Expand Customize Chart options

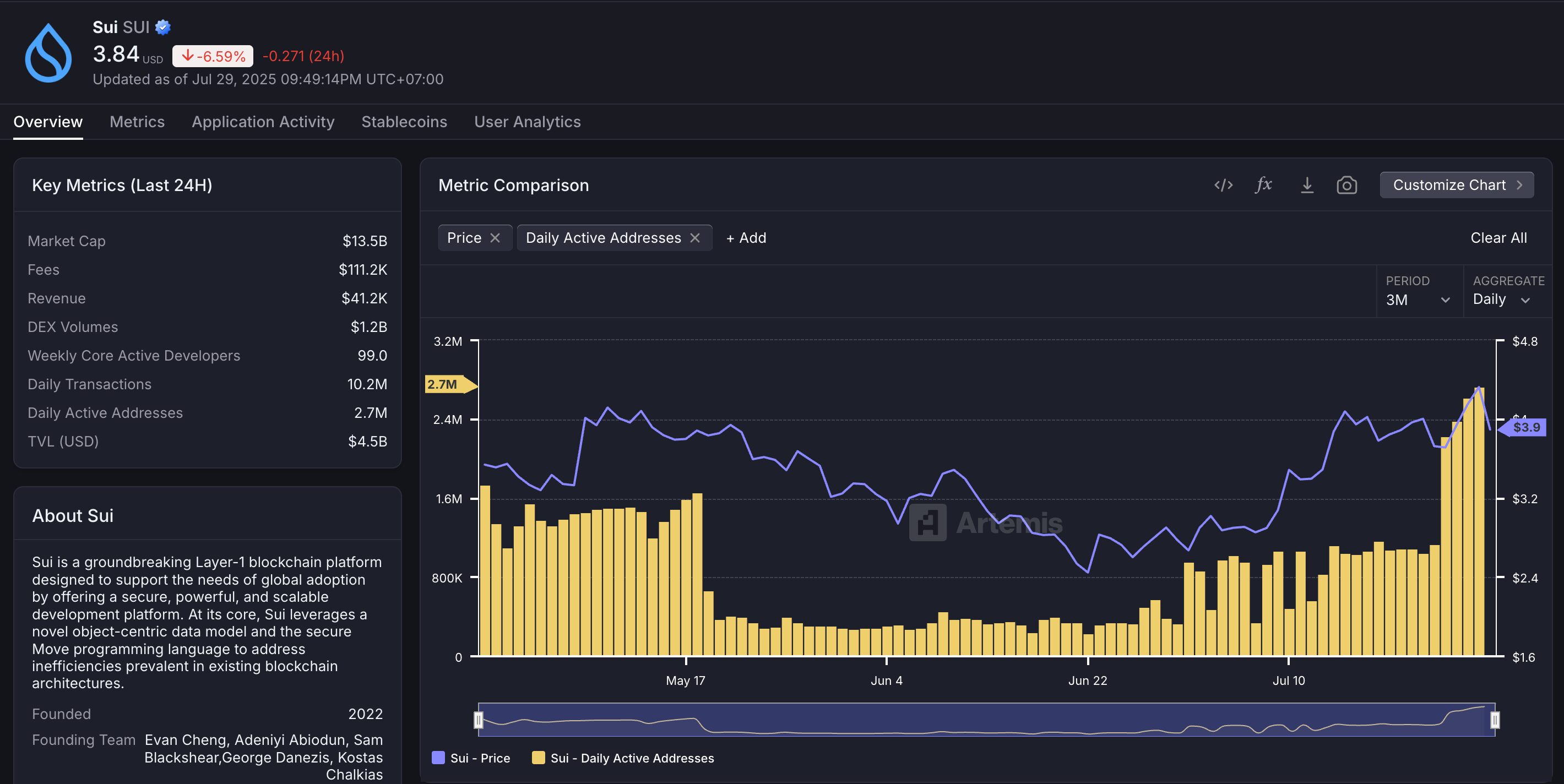[1457, 184]
